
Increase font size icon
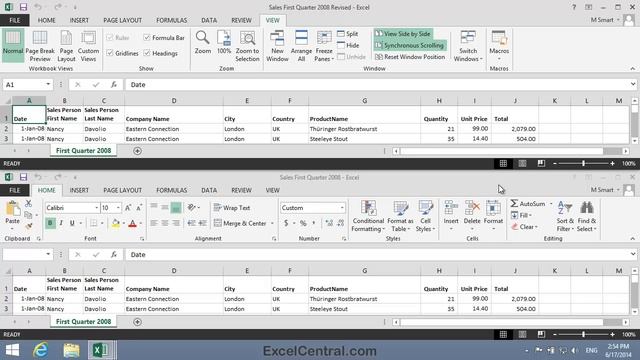coord(128,208)
